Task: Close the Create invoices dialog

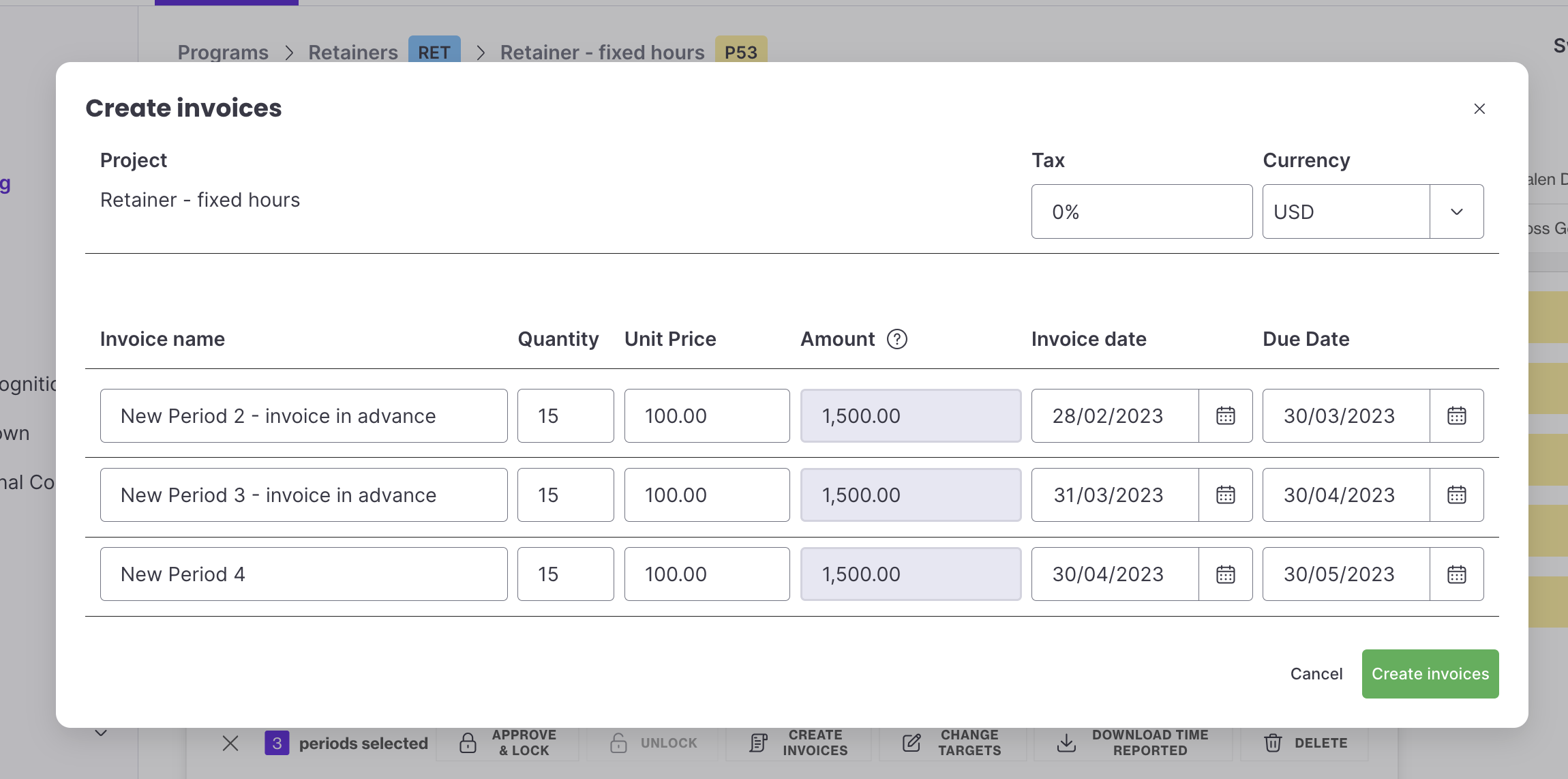Action: point(1479,109)
